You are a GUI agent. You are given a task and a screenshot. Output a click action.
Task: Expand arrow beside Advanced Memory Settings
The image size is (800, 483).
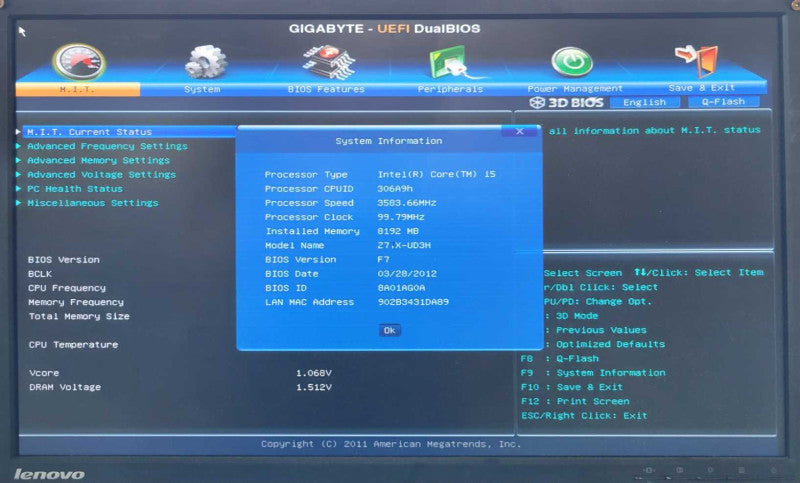click(x=18, y=160)
